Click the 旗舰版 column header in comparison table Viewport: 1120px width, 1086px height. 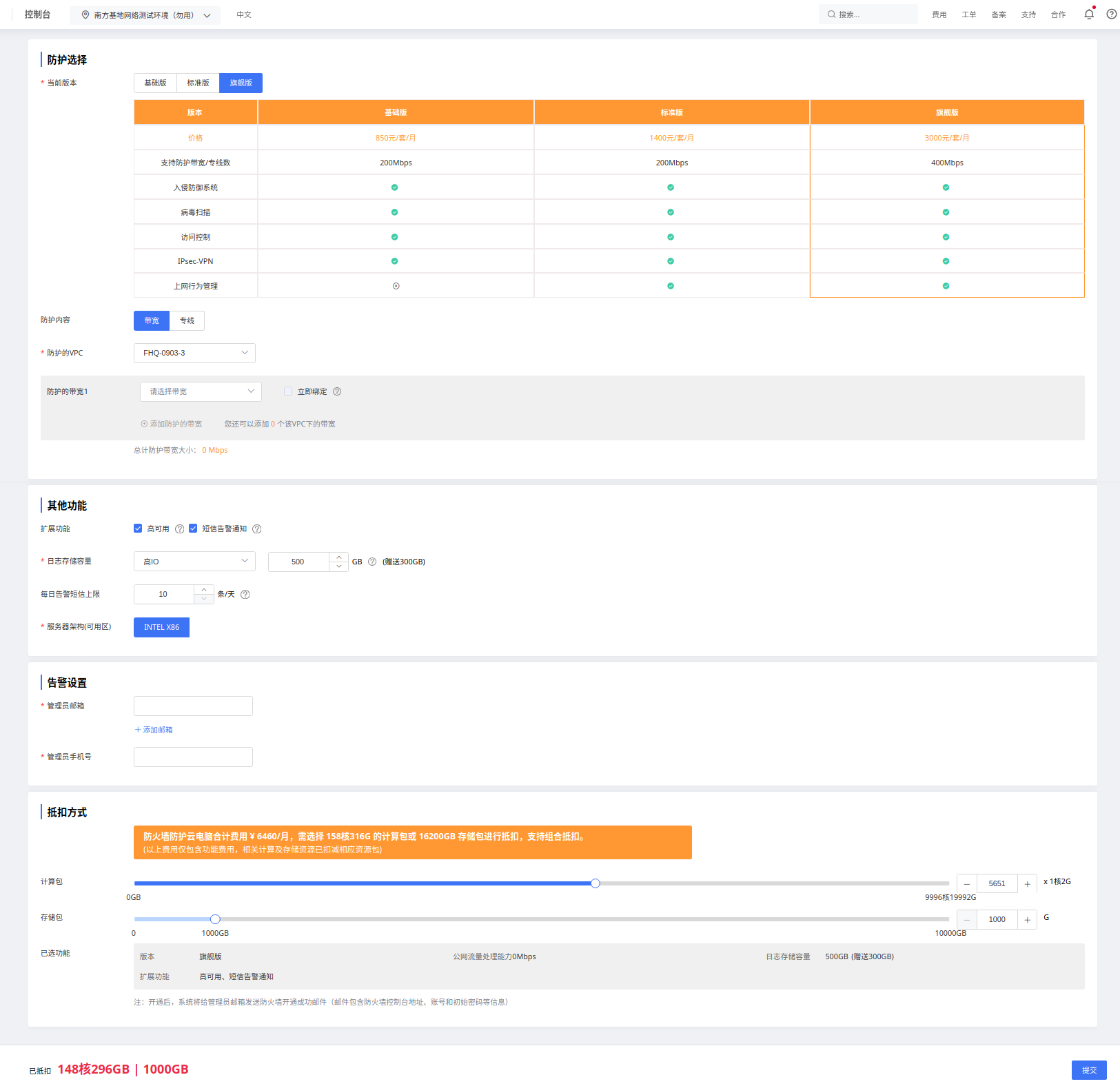947,112
